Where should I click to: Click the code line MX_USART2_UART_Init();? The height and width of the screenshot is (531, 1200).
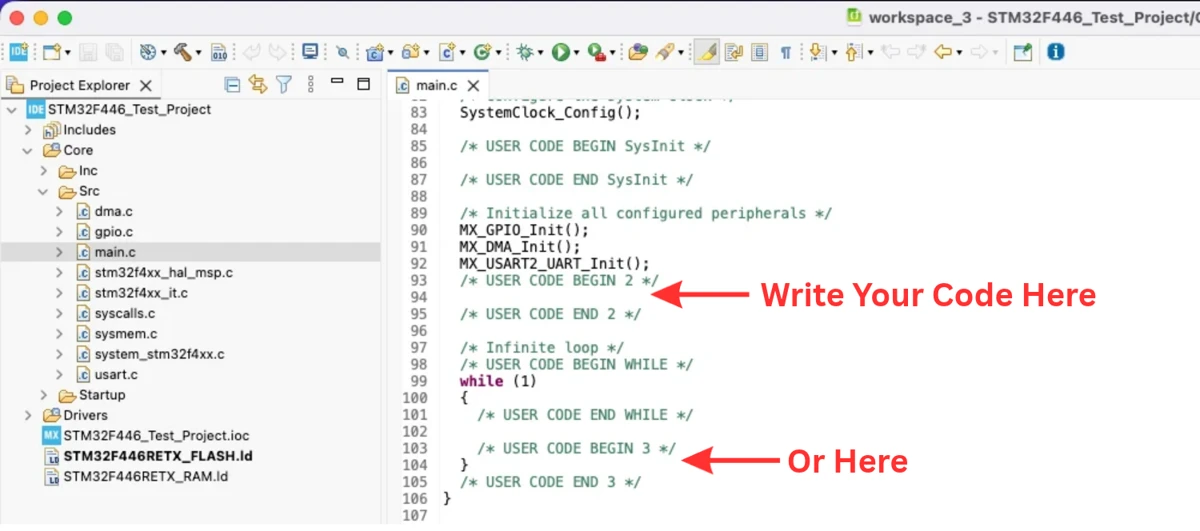[554, 263]
